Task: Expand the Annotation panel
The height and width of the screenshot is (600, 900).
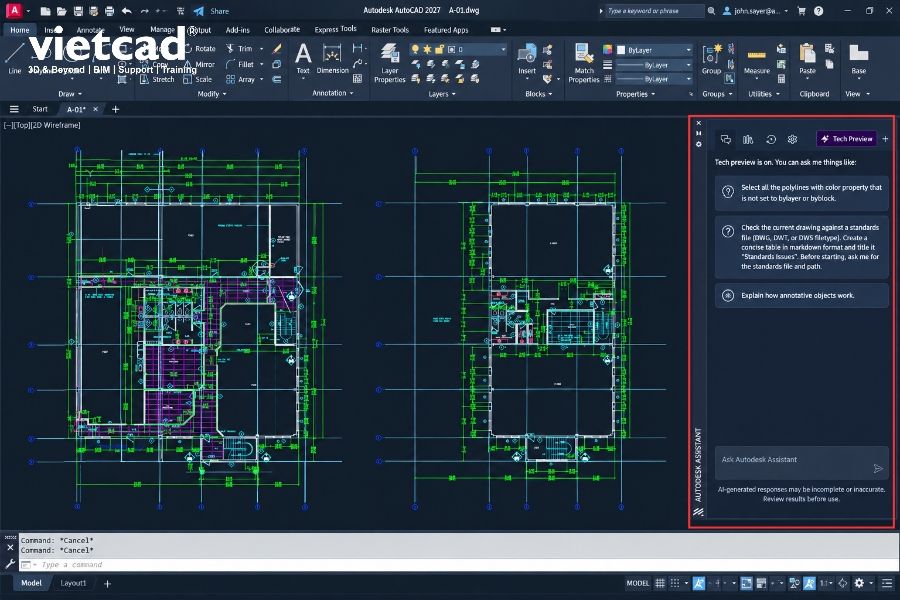Action: [332, 93]
